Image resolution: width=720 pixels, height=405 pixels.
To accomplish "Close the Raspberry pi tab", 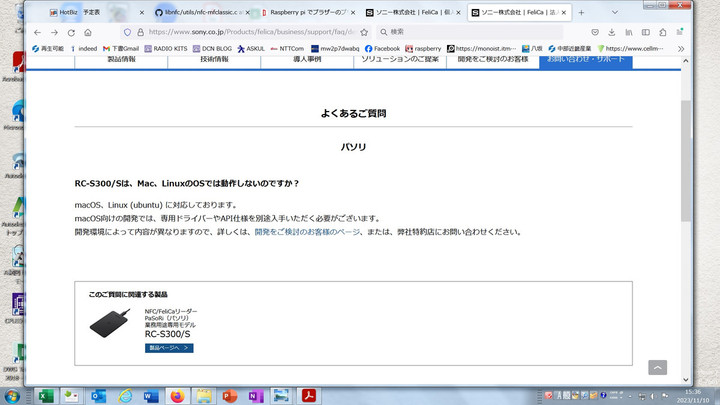I will tap(353, 12).
